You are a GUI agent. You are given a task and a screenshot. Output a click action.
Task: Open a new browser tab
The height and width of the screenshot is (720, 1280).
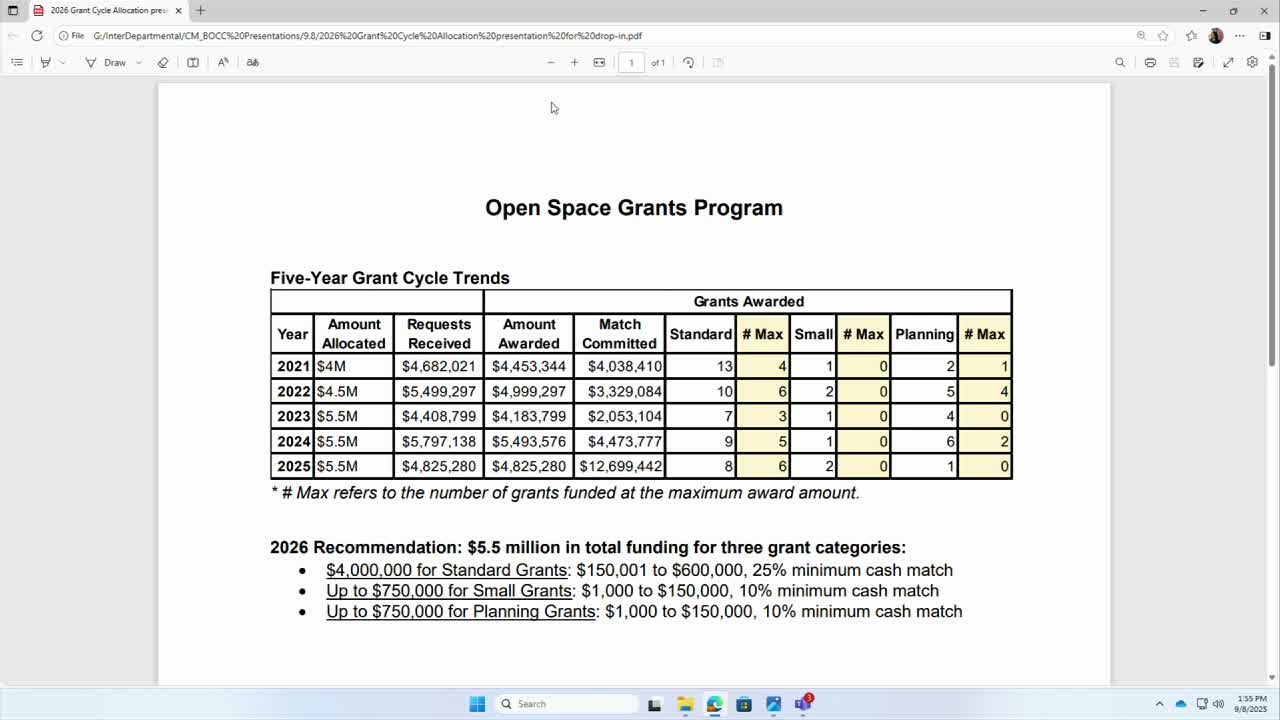(198, 11)
